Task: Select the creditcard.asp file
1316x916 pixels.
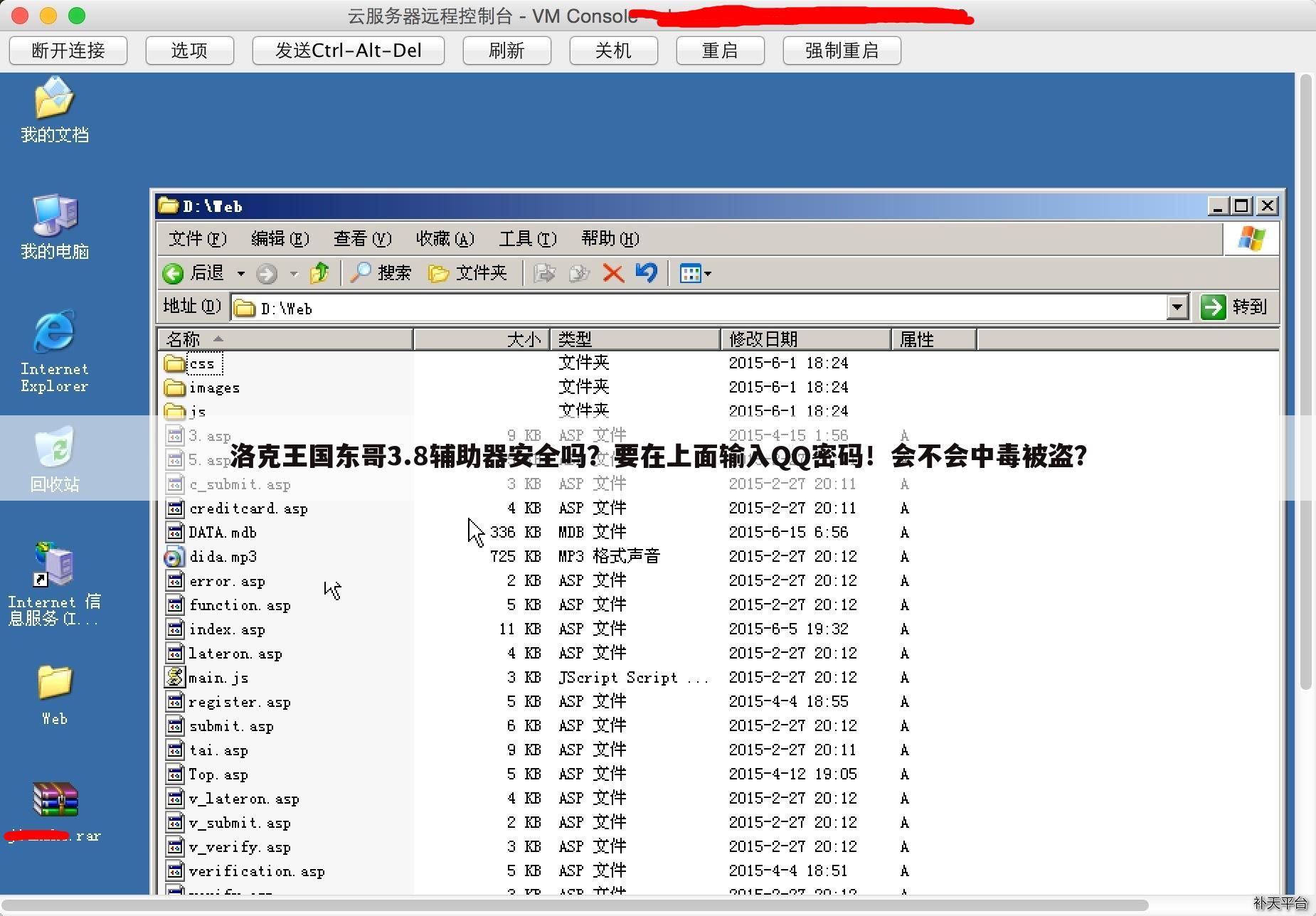Action: tap(237, 508)
